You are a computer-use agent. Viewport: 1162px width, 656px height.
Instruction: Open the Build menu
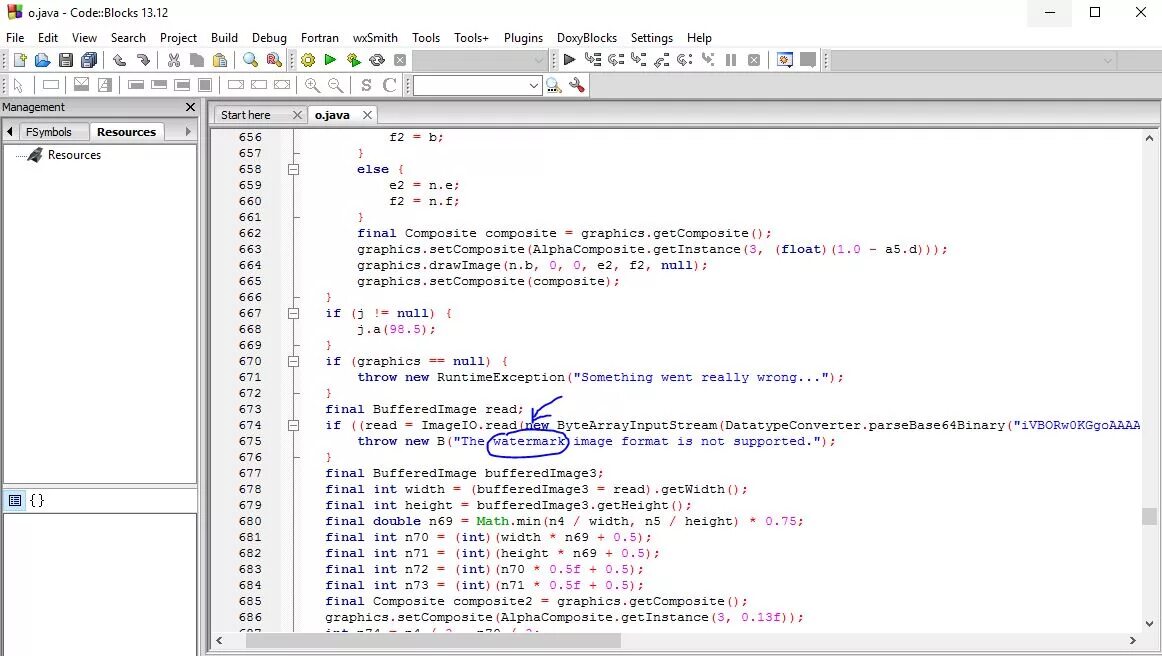[225, 38]
